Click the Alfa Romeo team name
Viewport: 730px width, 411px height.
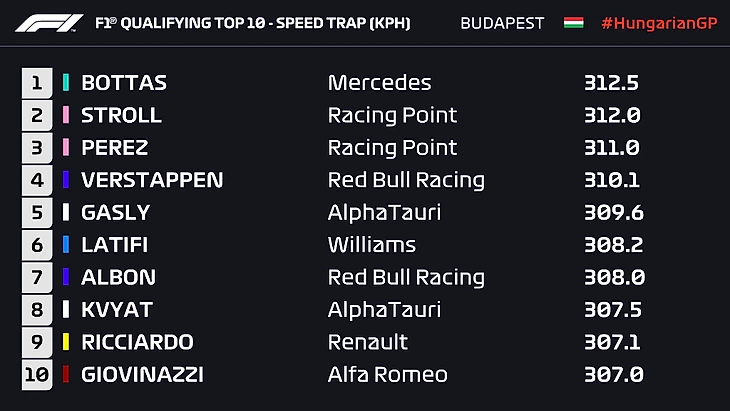386,375
